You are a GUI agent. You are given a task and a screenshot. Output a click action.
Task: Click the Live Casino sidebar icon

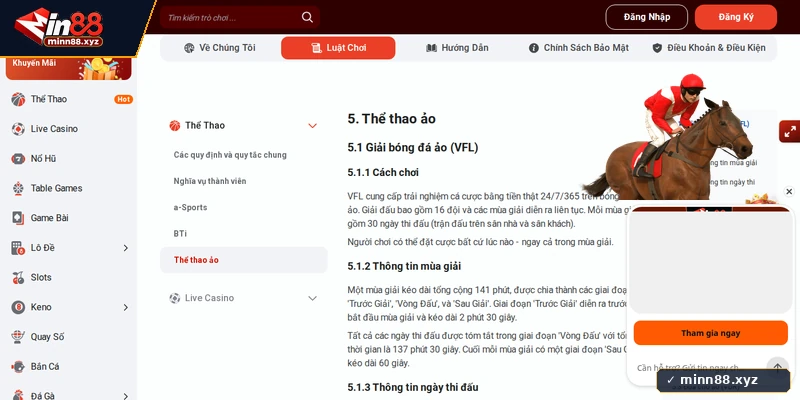click(18, 129)
